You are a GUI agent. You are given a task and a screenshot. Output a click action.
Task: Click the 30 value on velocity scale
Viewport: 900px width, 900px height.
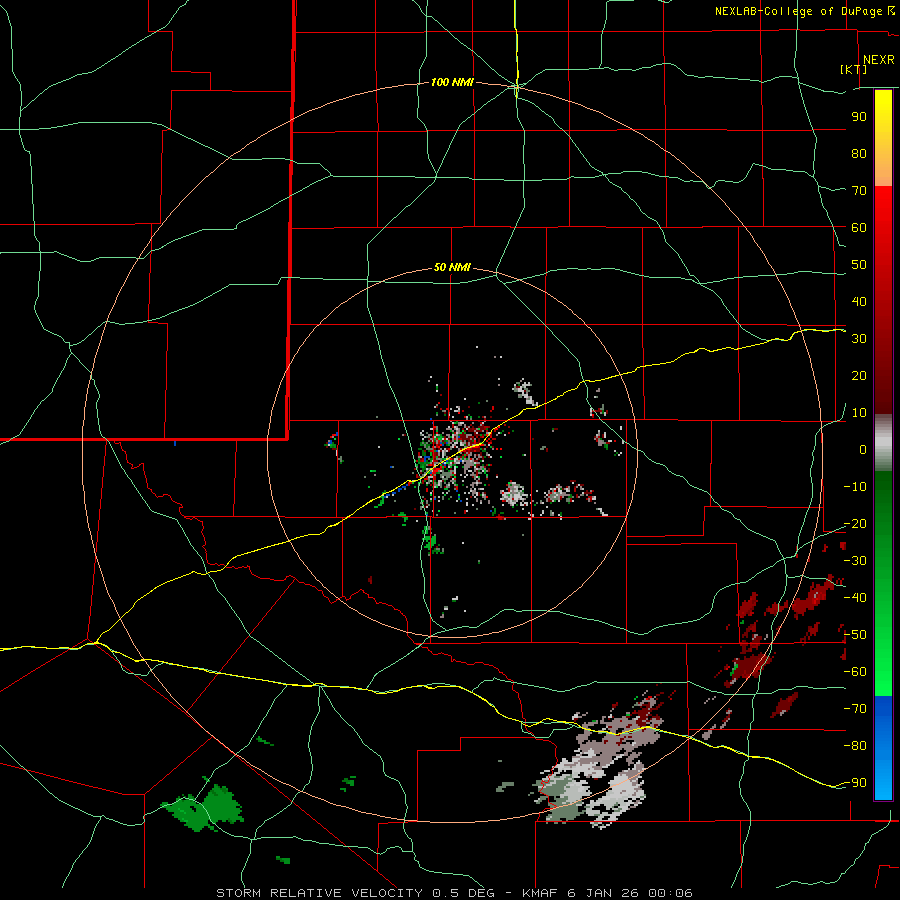[x=859, y=339]
